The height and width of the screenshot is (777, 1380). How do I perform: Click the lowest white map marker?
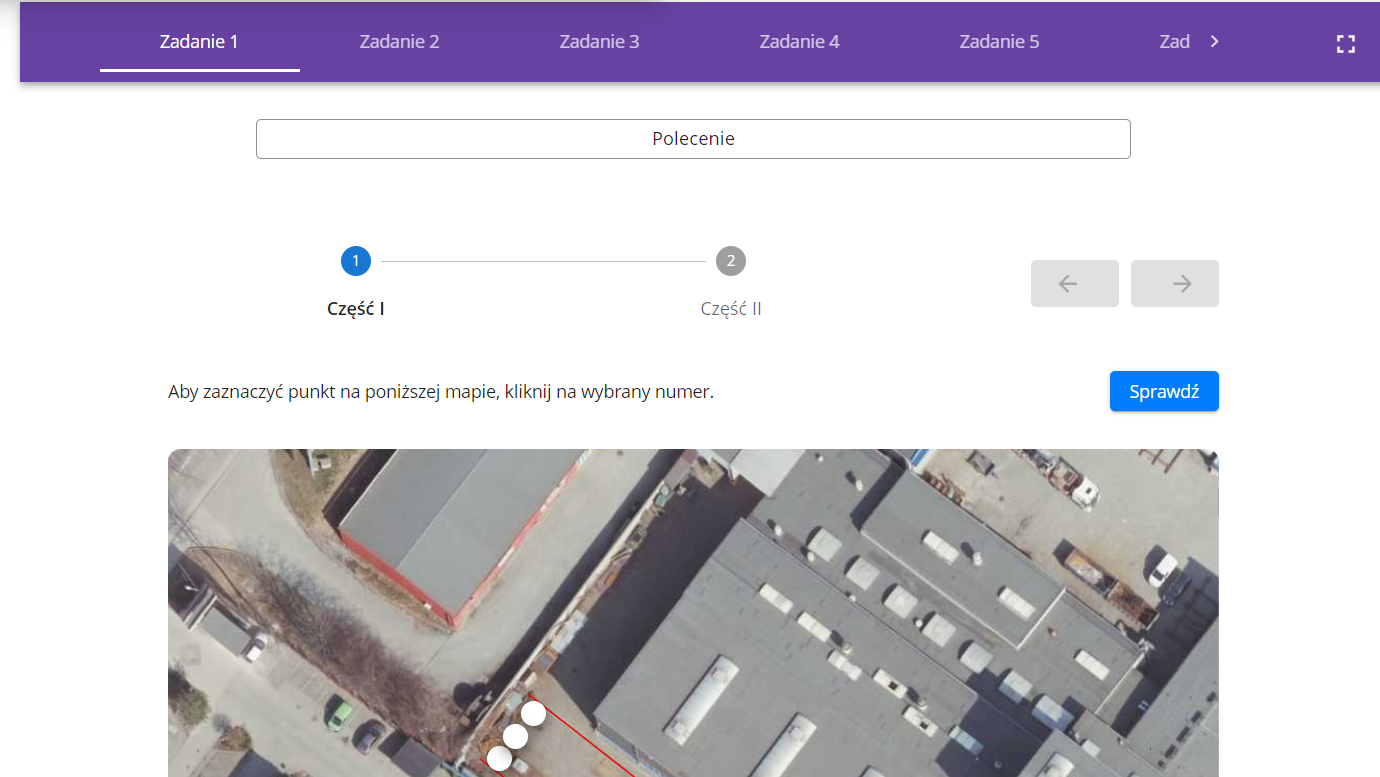[499, 760]
